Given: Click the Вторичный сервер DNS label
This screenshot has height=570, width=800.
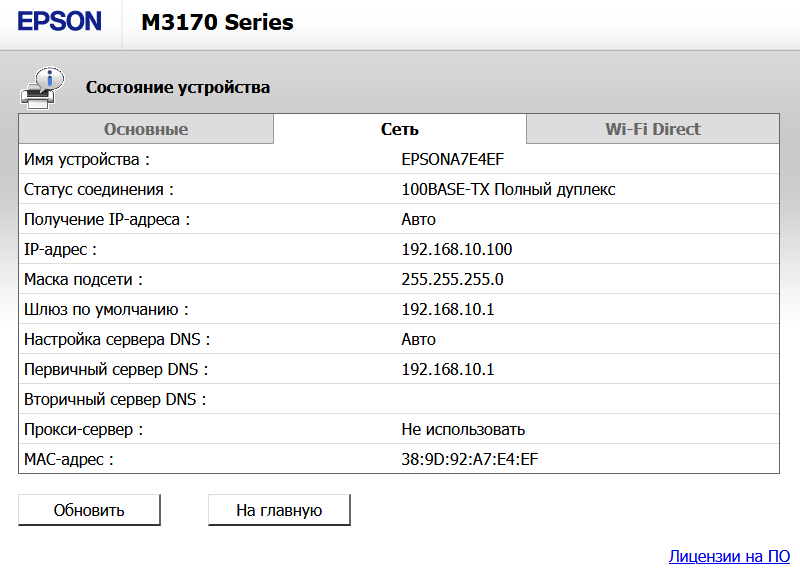Looking at the screenshot, I should tap(115, 400).
